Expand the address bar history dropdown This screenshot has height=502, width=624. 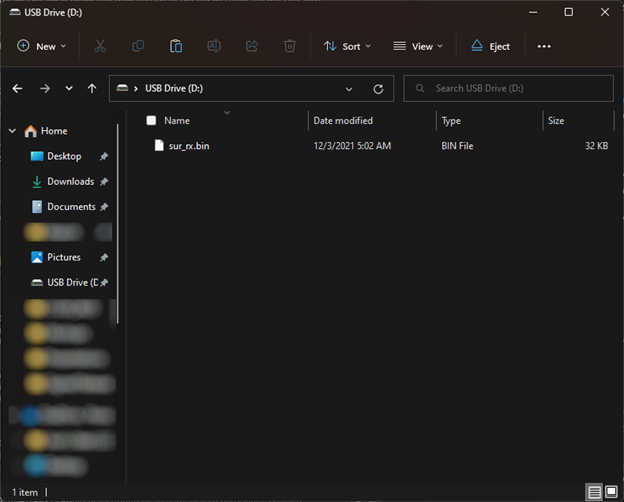coord(349,89)
